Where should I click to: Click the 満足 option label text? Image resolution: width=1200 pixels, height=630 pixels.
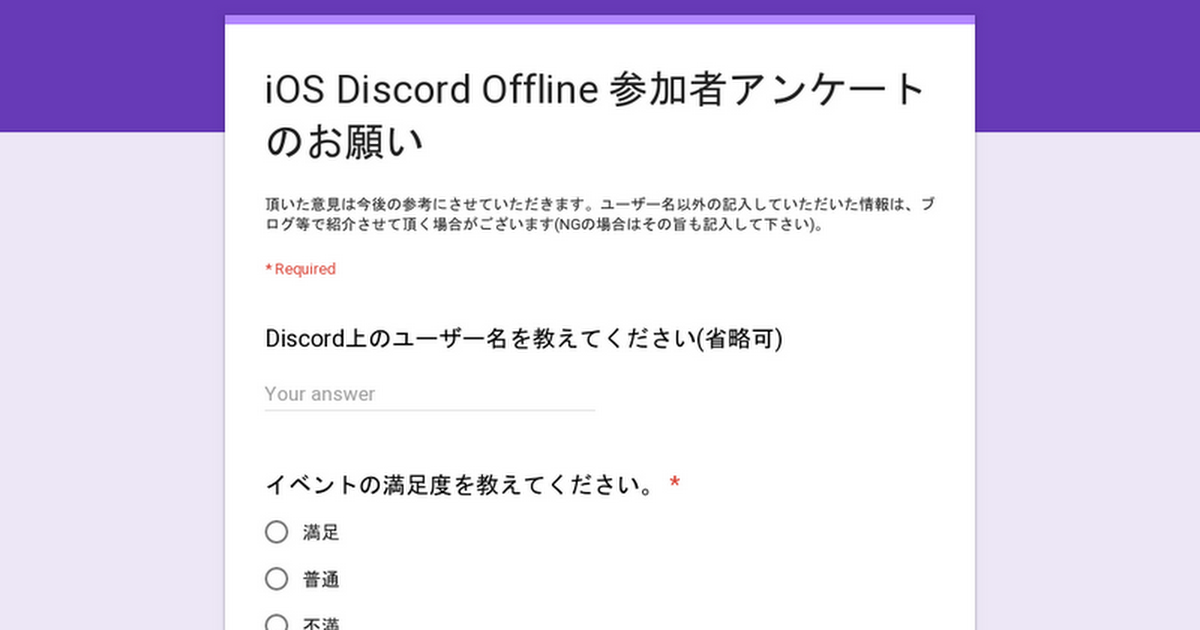tap(321, 533)
